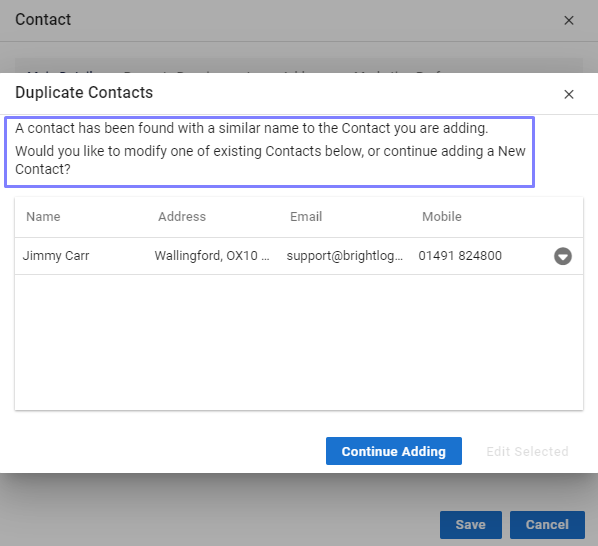The height and width of the screenshot is (546, 598).
Task: Click Cancel in the Contact window
Action: pos(547,525)
